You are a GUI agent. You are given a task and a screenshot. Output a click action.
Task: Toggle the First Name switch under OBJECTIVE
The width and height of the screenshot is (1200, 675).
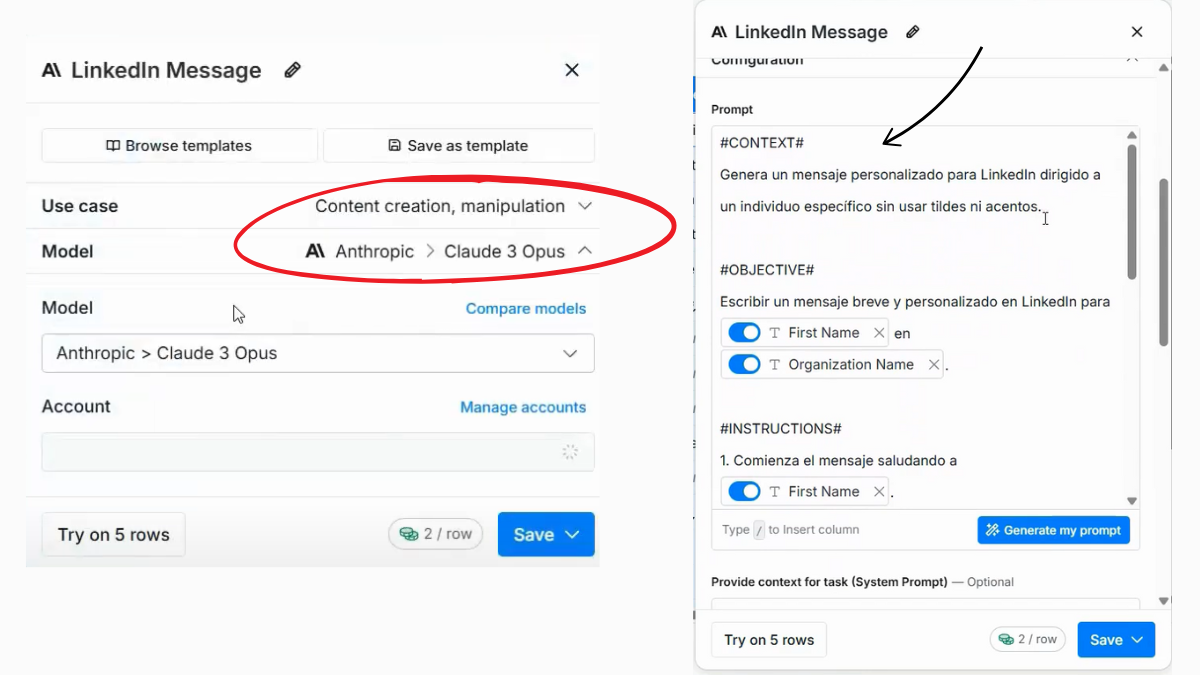(744, 332)
